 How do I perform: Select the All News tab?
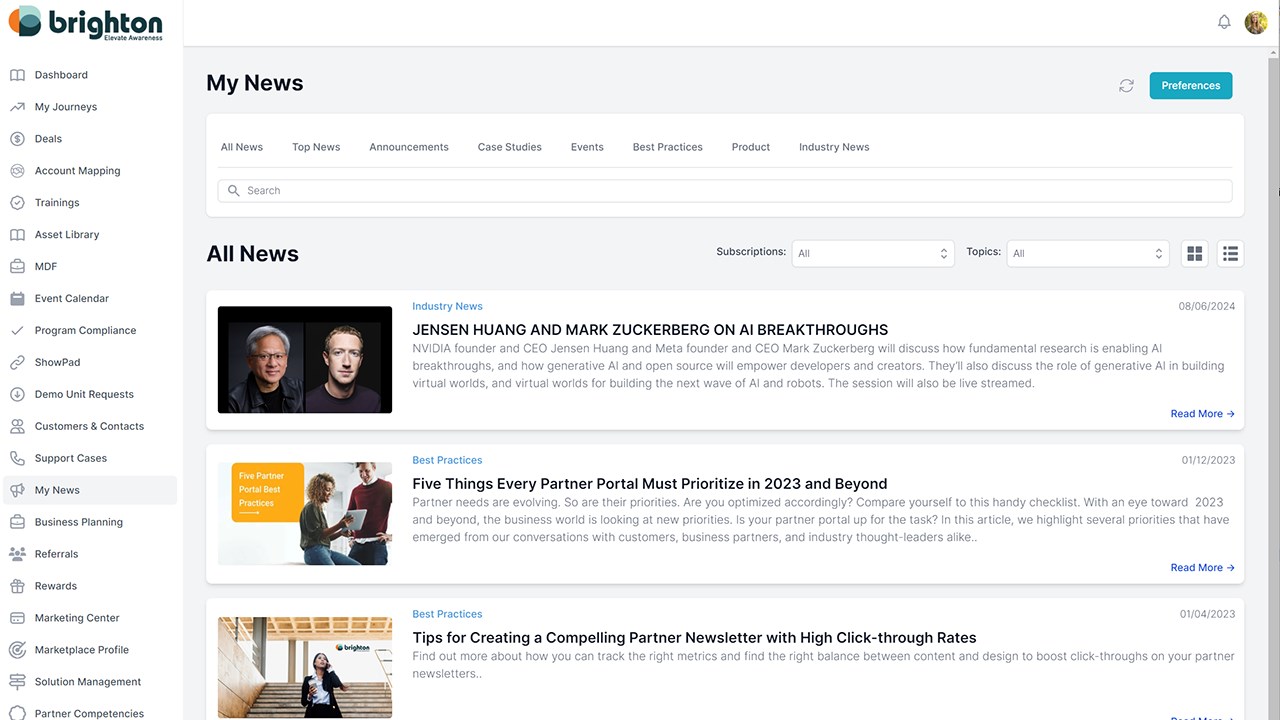[x=242, y=147]
